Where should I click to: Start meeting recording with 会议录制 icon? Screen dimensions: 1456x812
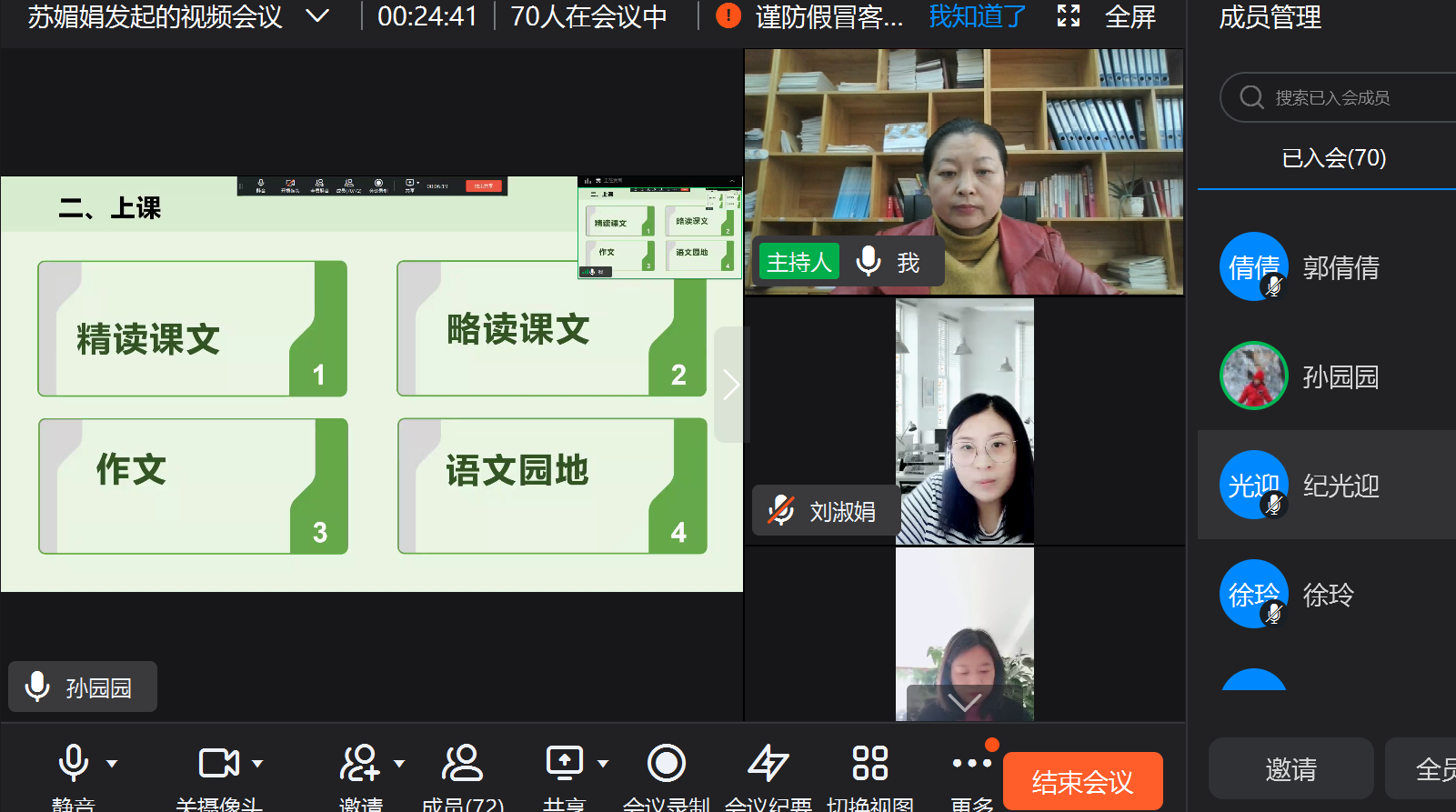click(666, 763)
